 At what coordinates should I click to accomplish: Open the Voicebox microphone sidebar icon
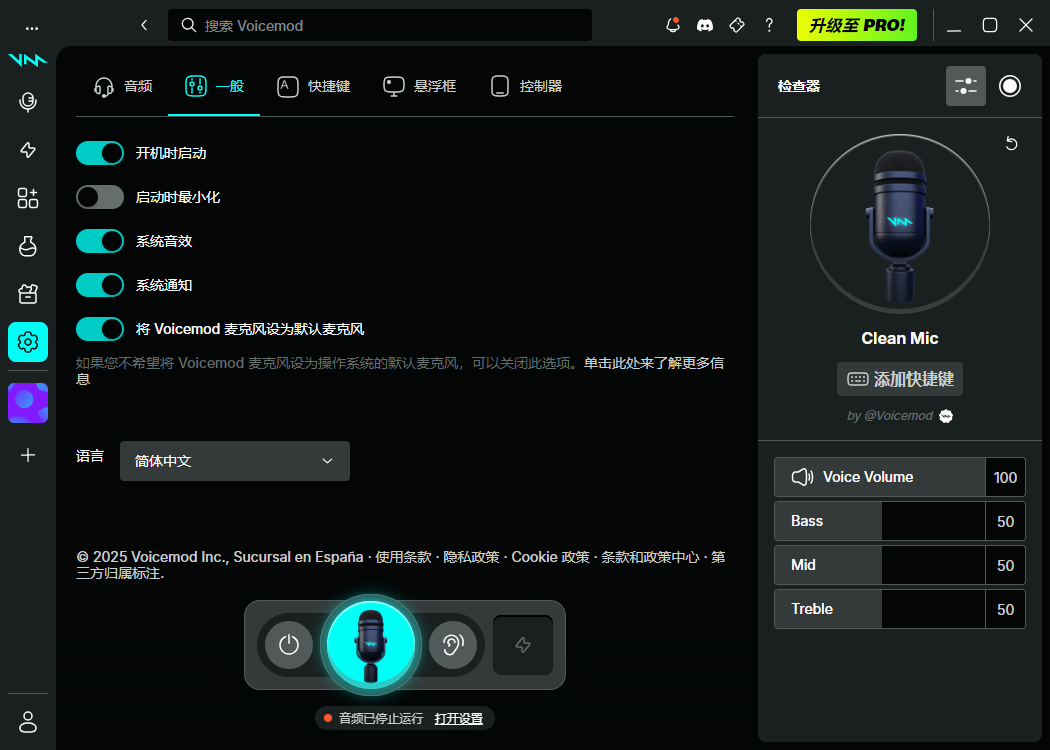[x=27, y=102]
